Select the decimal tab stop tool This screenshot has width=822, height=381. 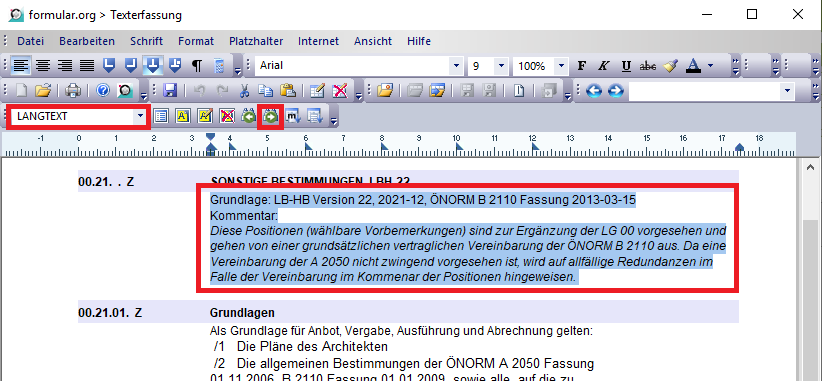[x=175, y=66]
